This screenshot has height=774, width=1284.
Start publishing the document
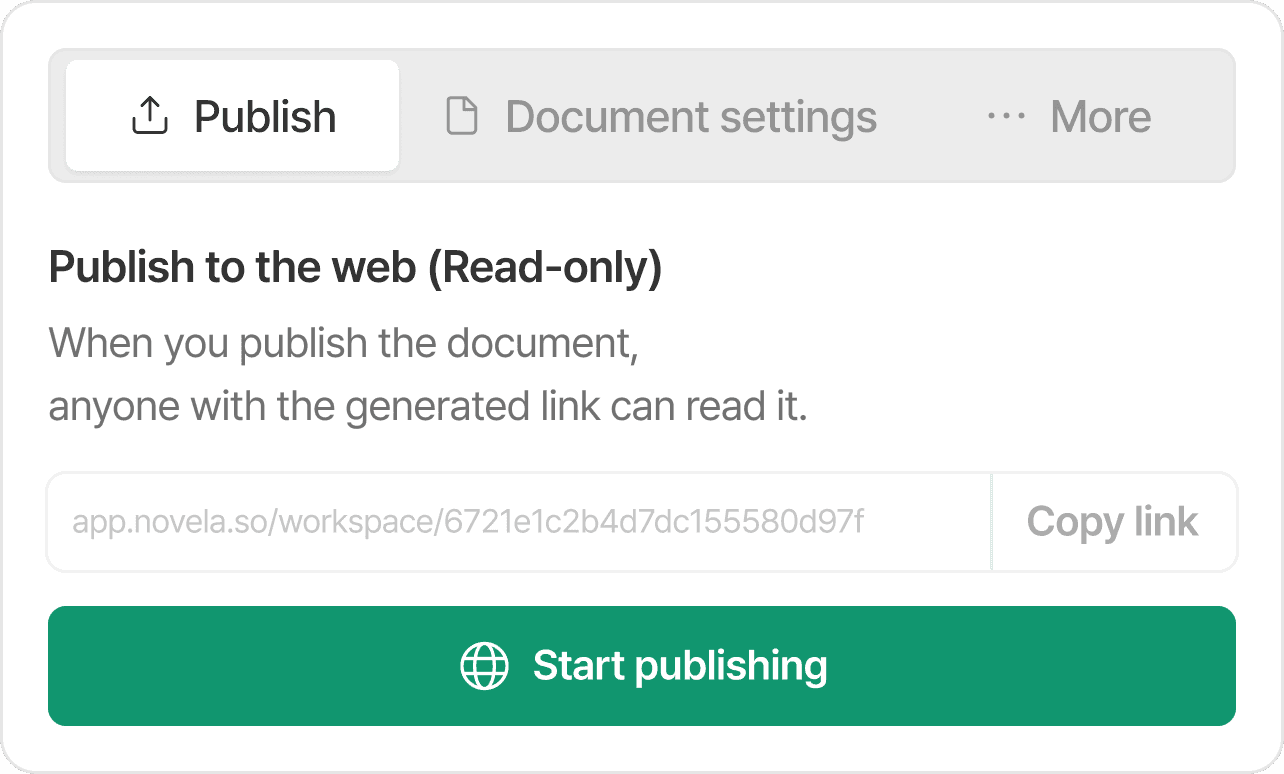pos(642,666)
